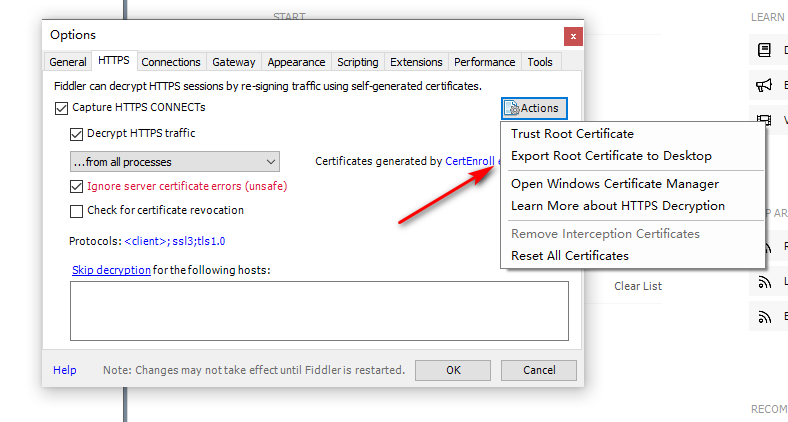Image resolution: width=788 pixels, height=422 pixels.
Task: Select Learn More about HTTPS Decryption
Action: (633, 206)
